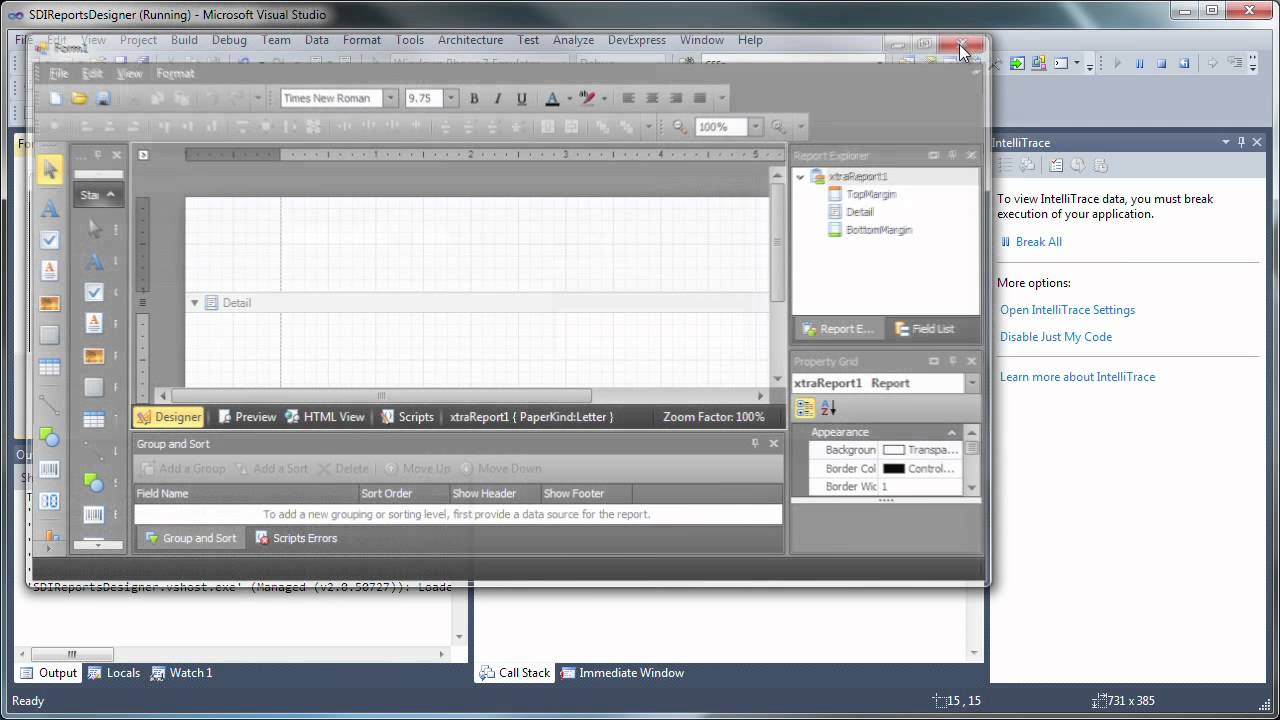
Task: Choose Rich Text control in Standard Controls panel
Action: (94, 323)
